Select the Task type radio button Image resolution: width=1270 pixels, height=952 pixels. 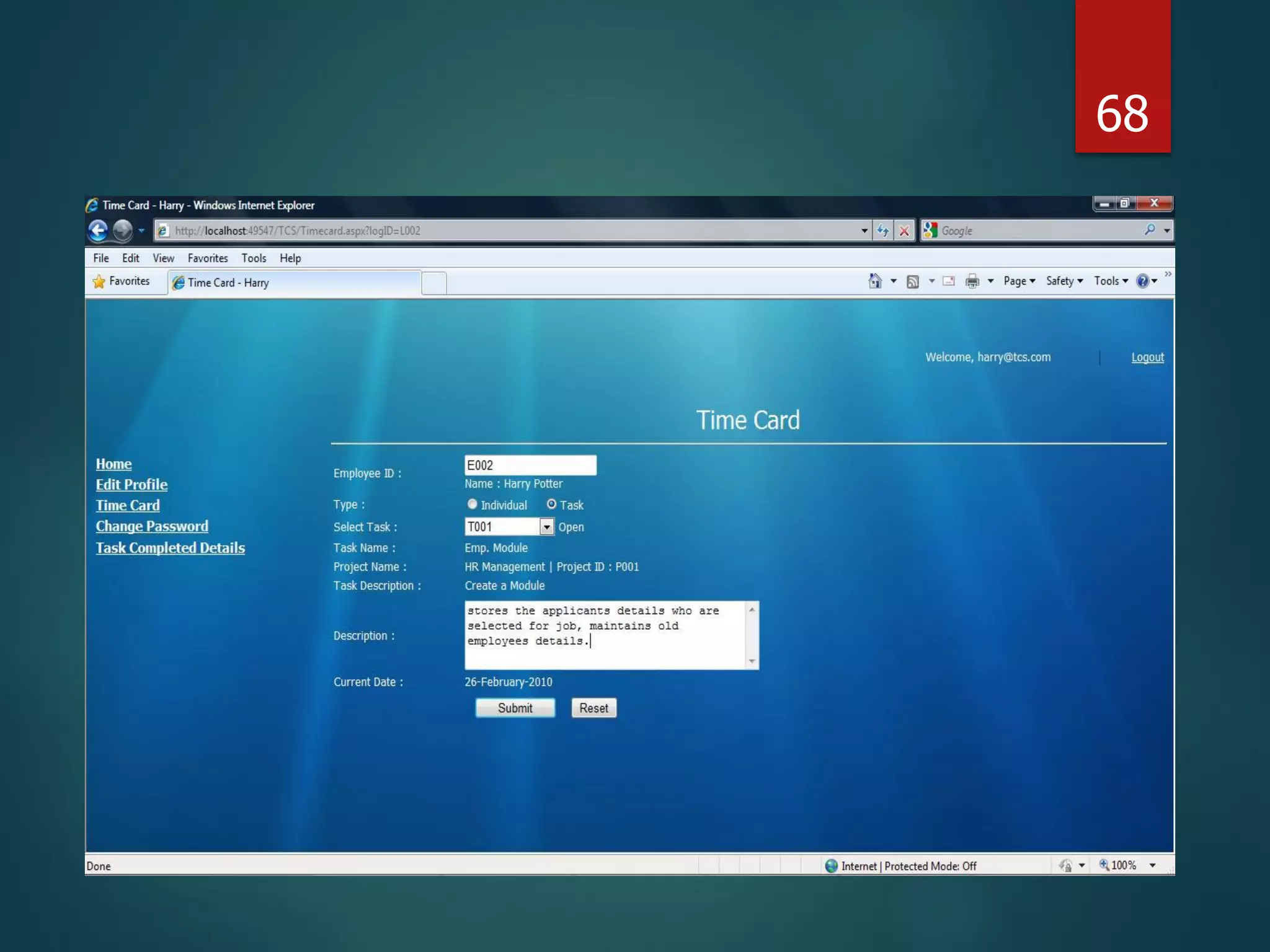(551, 505)
